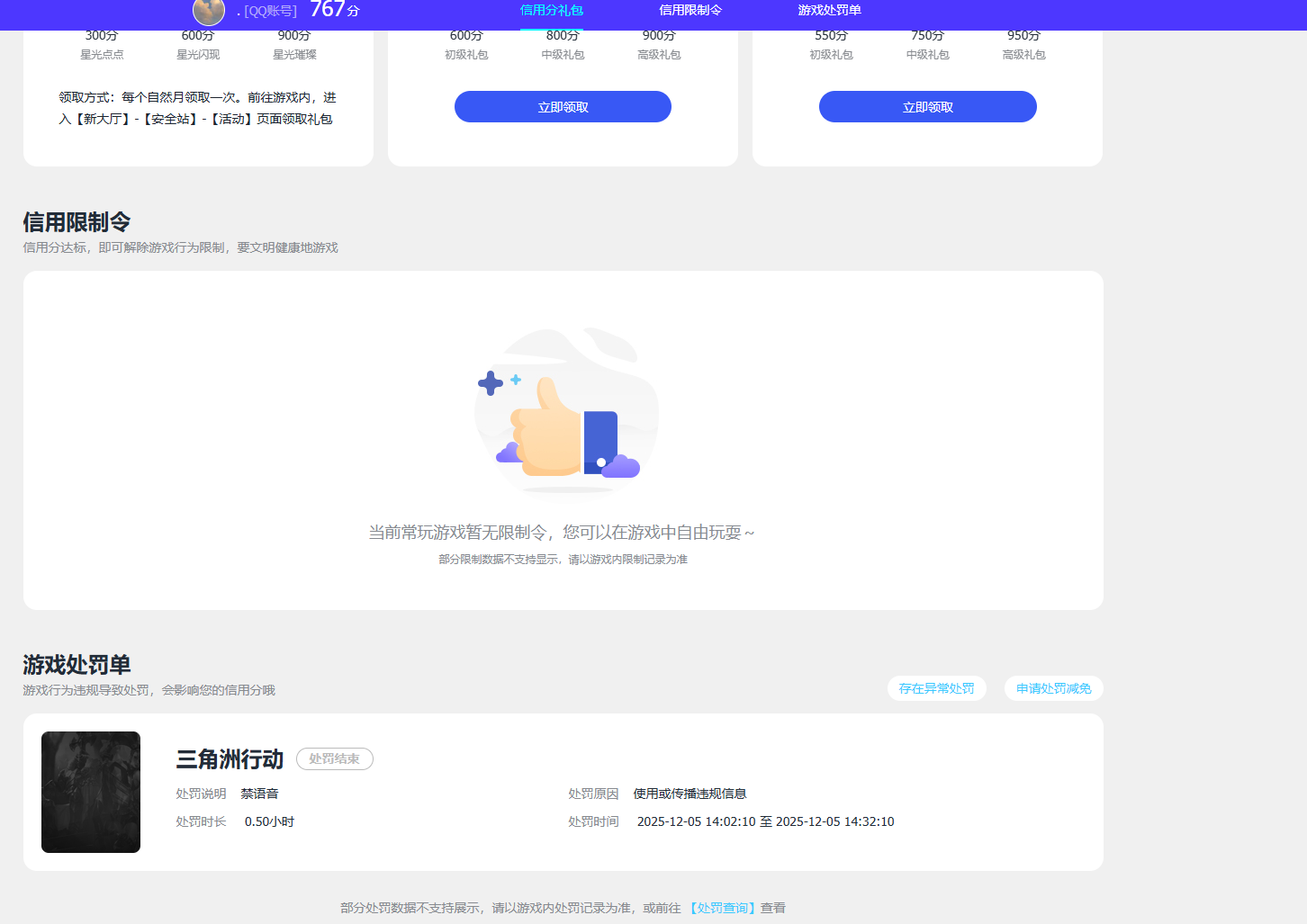The width and height of the screenshot is (1307, 924).
Task: Click the 信用分达标 subtitle text
Action: 180,247
